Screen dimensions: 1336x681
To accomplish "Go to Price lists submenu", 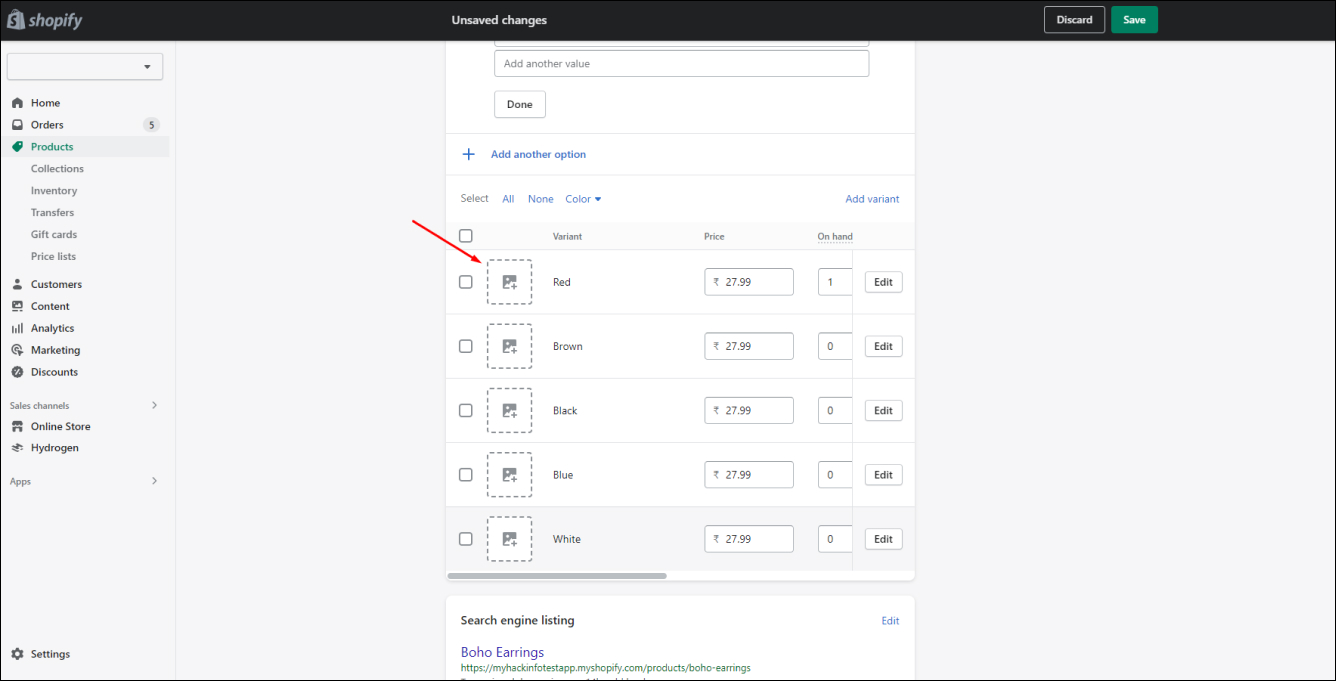I will pos(53,257).
